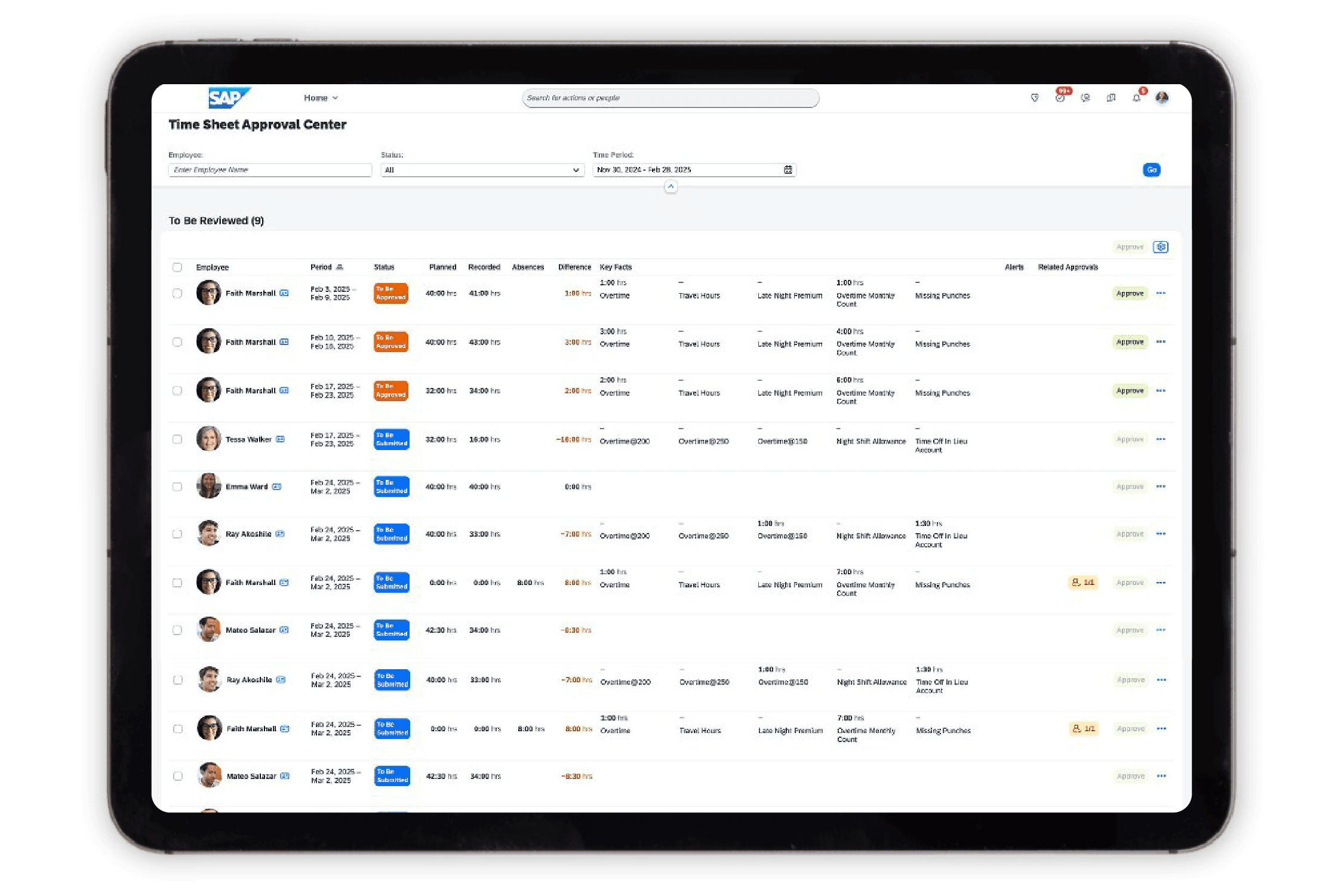The height and width of the screenshot is (896, 1344).
Task: Tick checkbox for Emma Ward's time sheet
Action: point(177,487)
